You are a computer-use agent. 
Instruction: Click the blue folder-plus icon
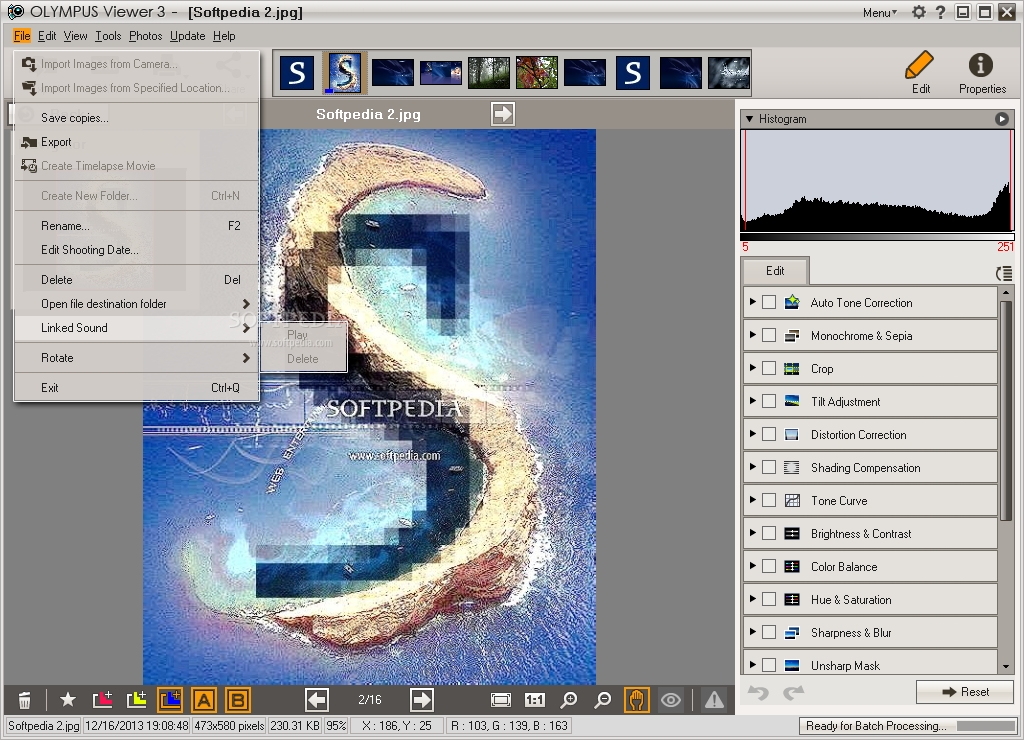[170, 700]
